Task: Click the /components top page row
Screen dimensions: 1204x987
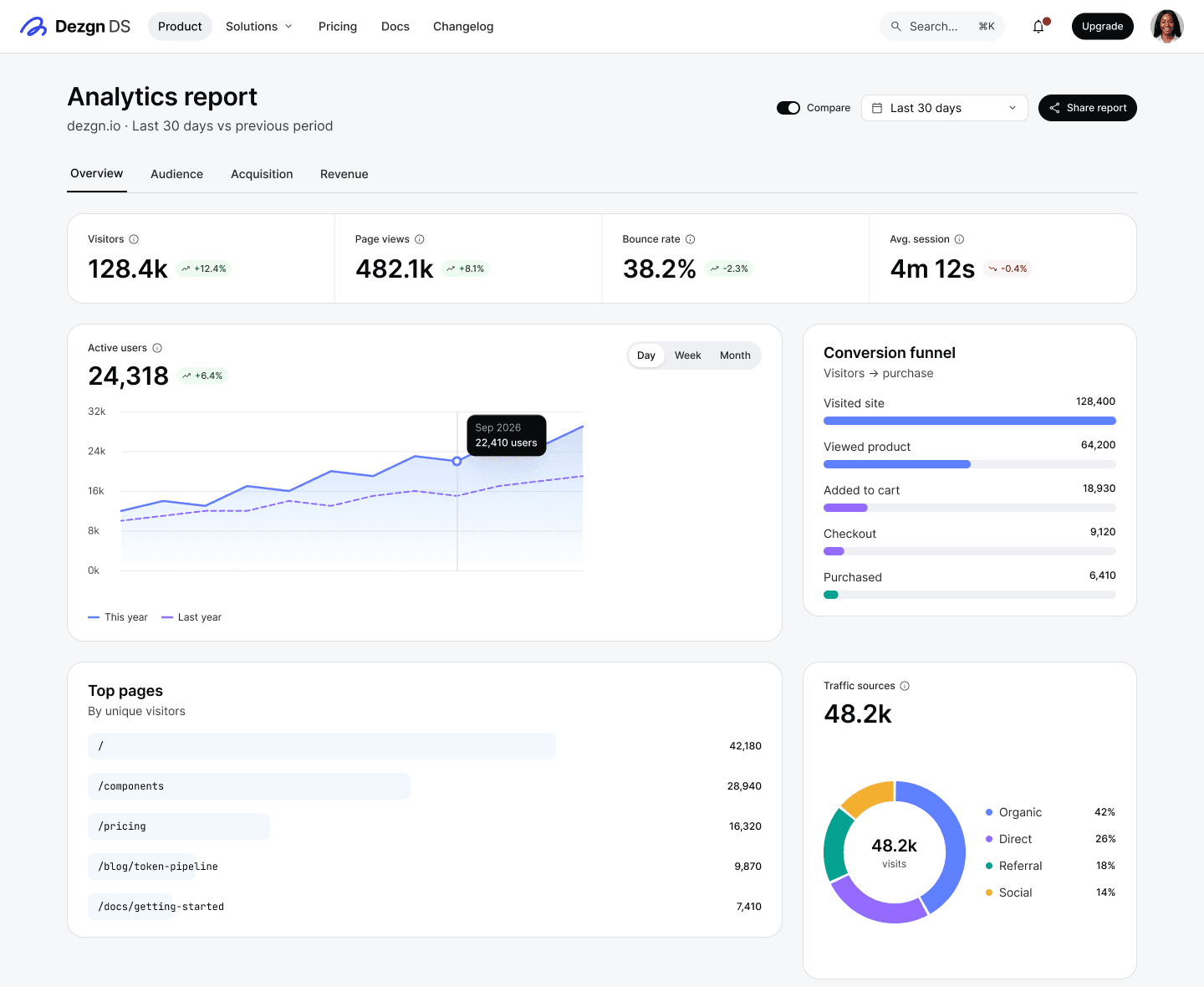Action: 425,786
